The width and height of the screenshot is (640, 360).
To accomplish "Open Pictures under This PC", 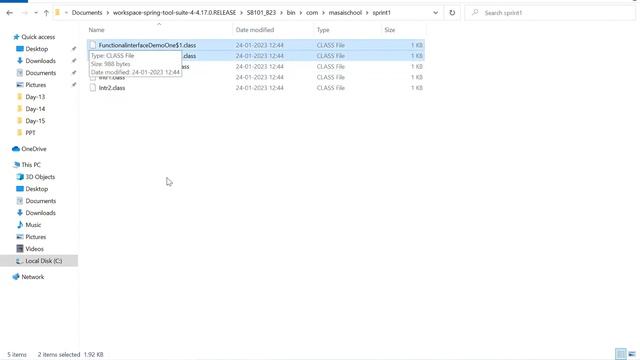I will click(x=36, y=237).
